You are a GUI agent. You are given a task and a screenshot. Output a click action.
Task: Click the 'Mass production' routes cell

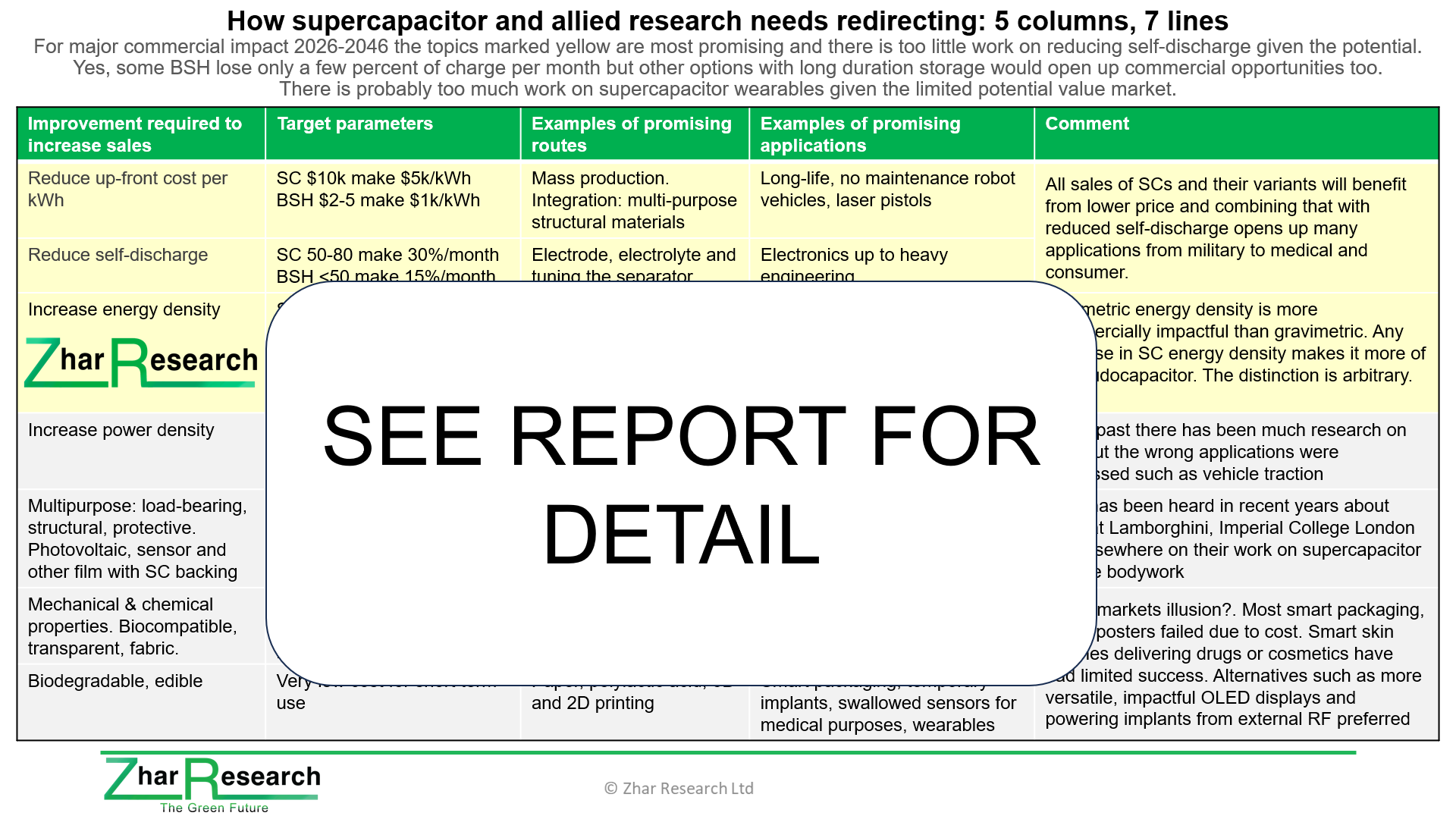633,200
